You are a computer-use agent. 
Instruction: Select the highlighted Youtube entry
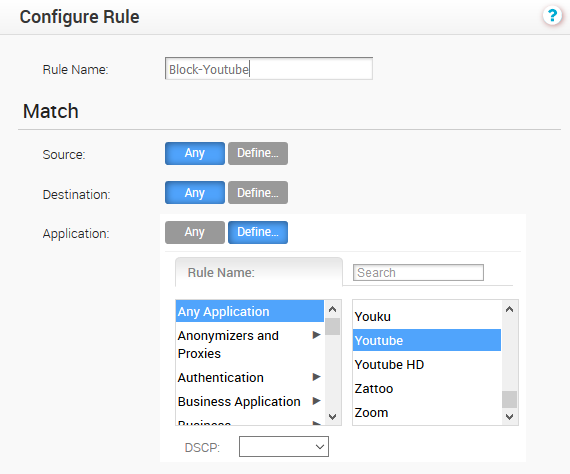tap(427, 341)
